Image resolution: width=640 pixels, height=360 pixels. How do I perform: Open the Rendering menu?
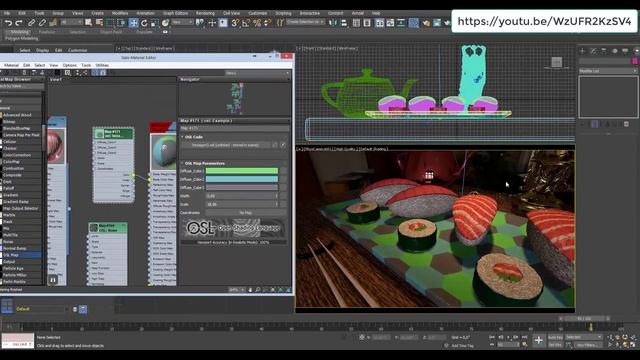pos(205,13)
